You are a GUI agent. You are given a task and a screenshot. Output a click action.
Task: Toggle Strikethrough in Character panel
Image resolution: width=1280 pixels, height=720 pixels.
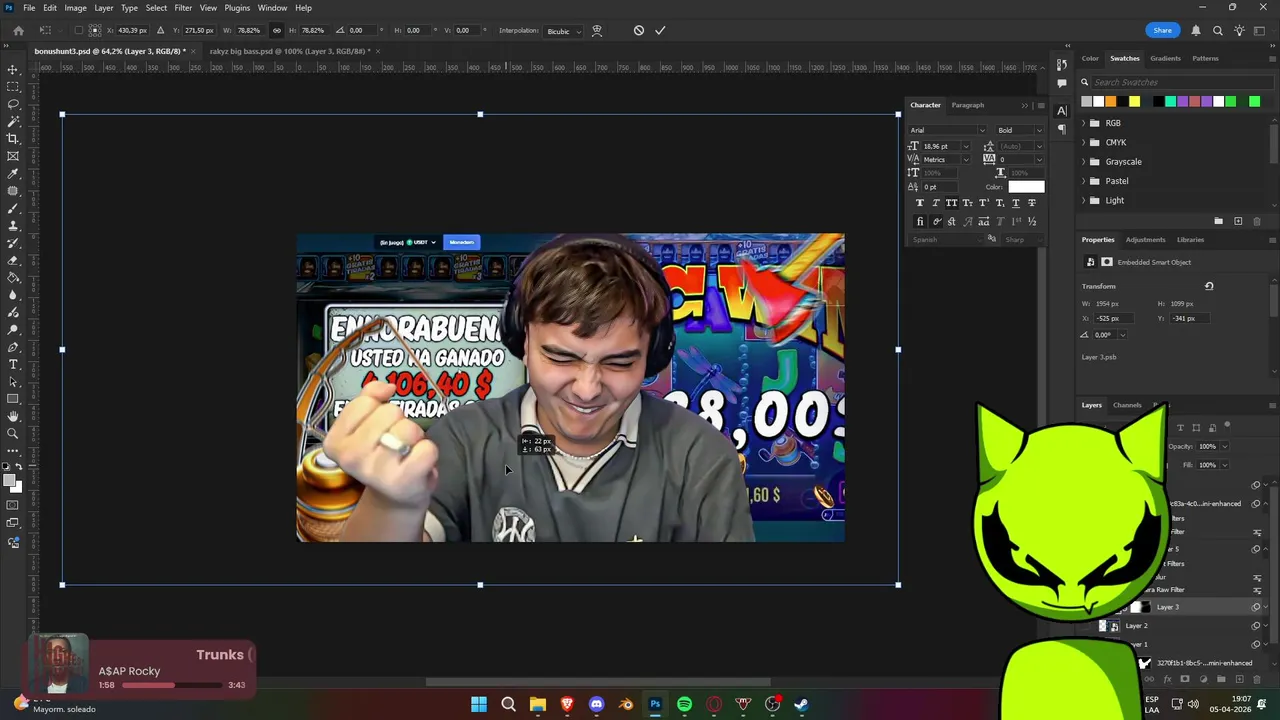(x=1032, y=203)
